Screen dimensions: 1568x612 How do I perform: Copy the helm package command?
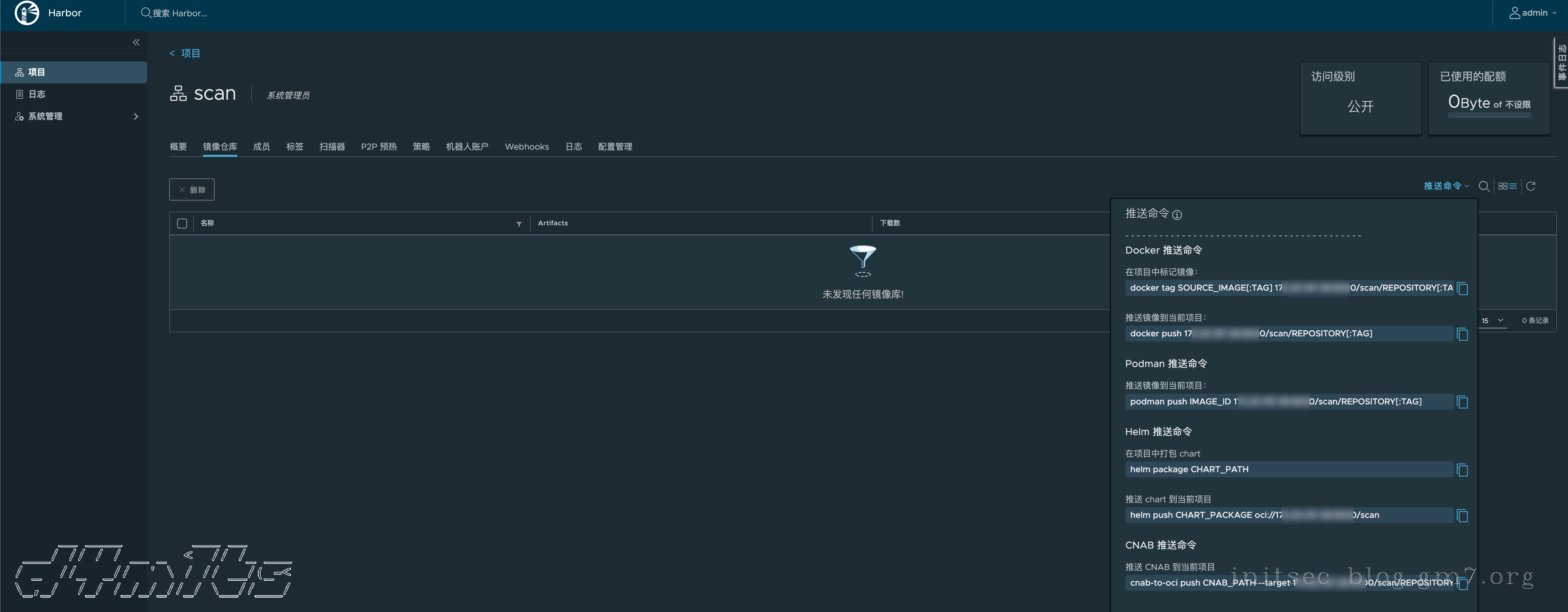tap(1463, 470)
